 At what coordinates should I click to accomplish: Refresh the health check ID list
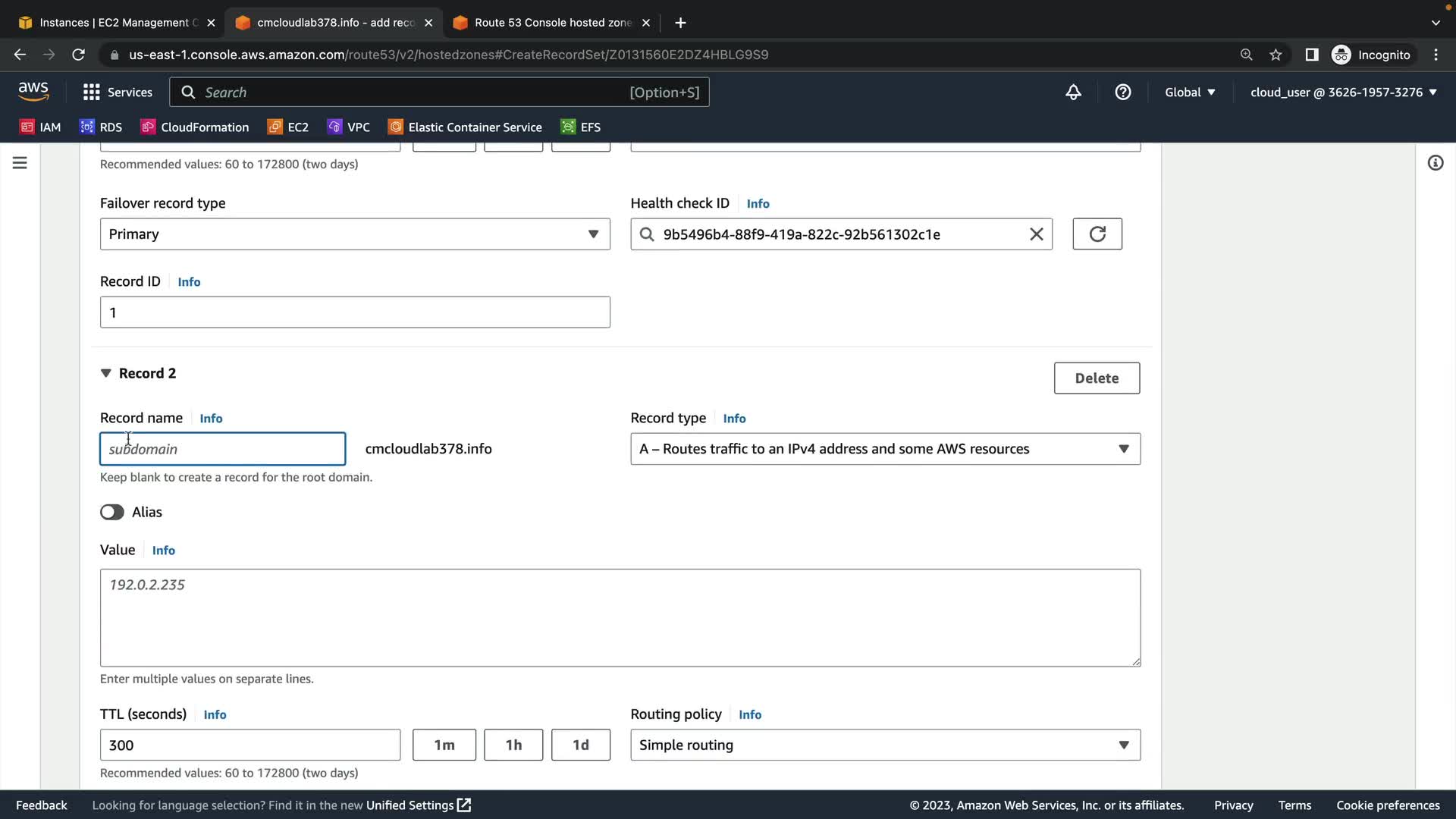coord(1097,234)
